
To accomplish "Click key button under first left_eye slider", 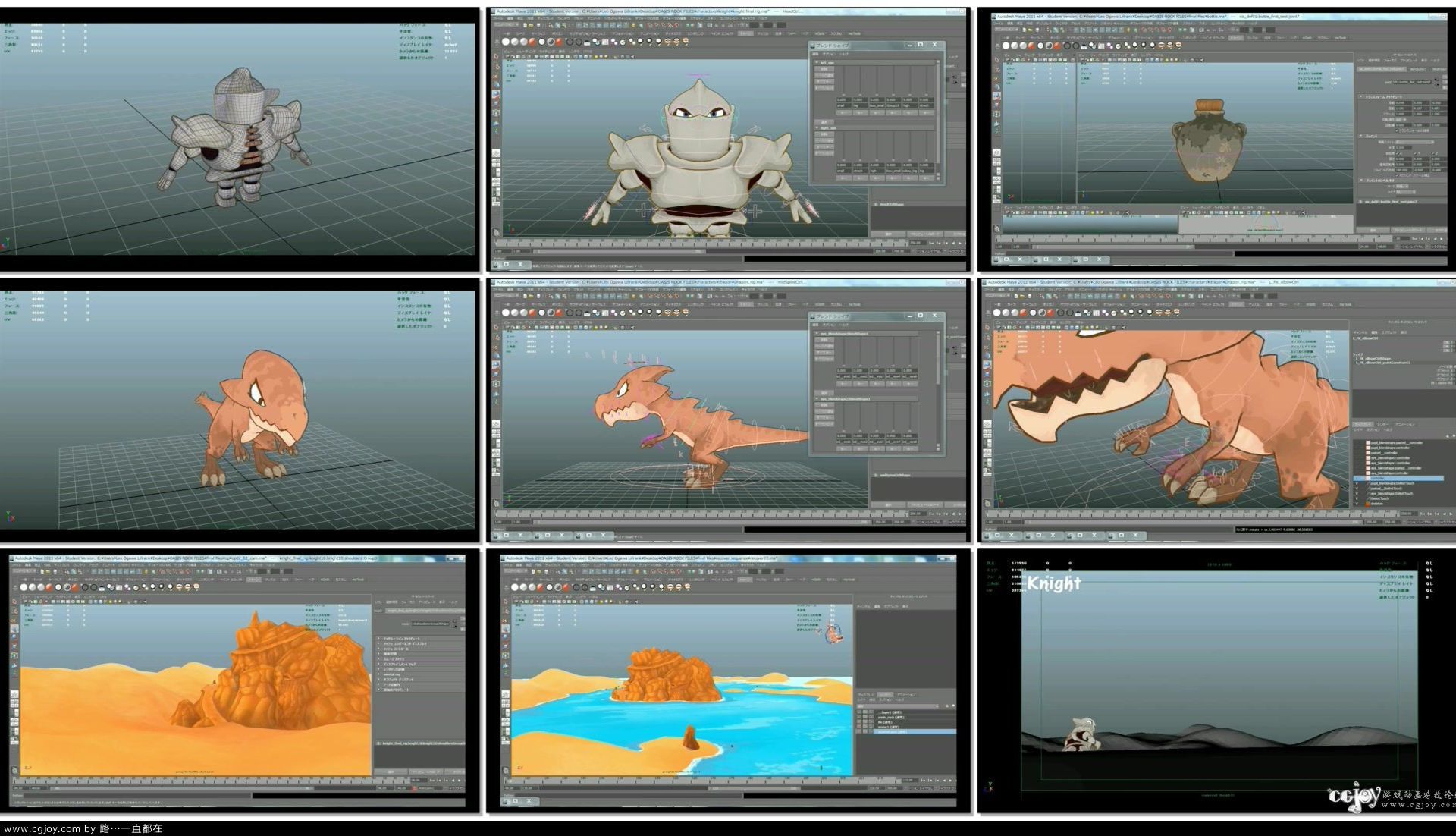I will (844, 112).
